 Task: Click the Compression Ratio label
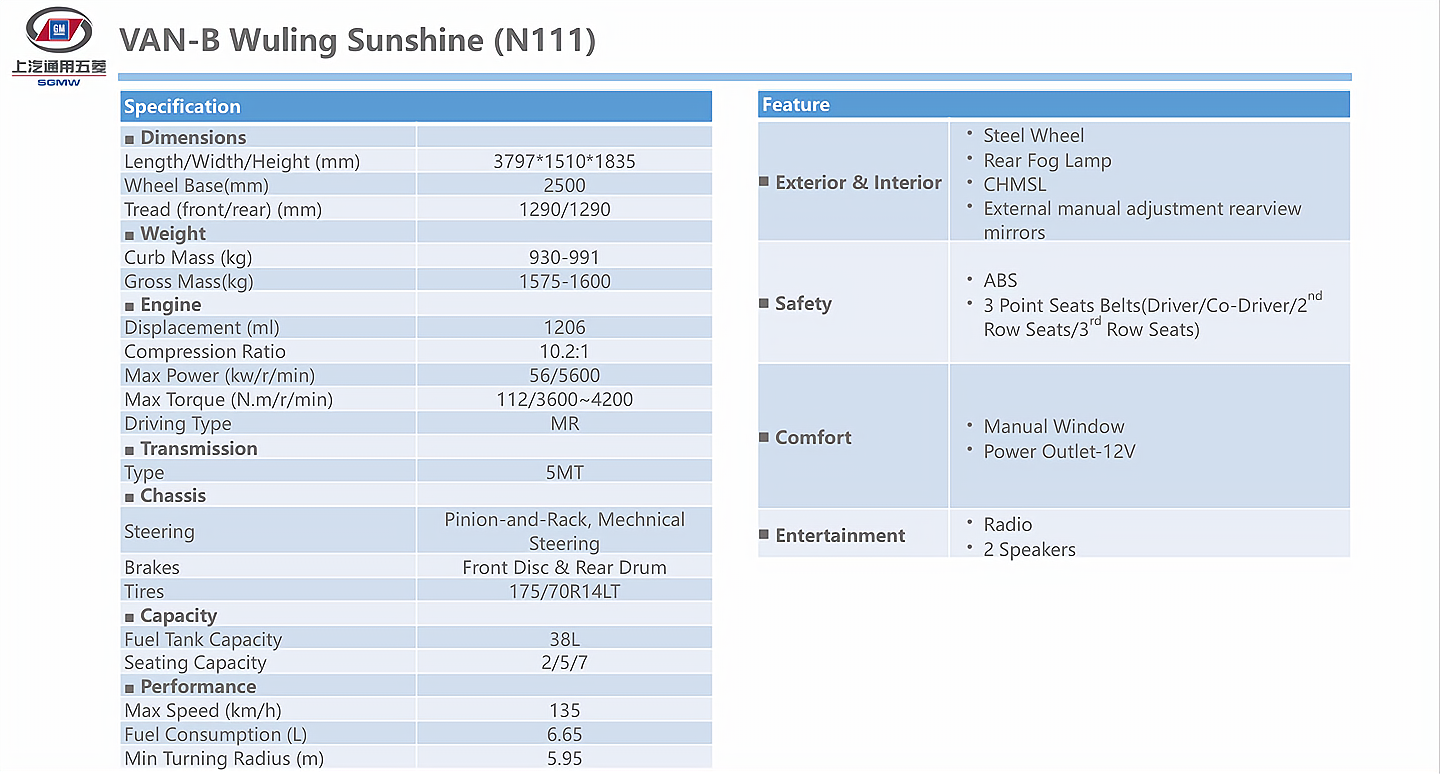(x=205, y=351)
